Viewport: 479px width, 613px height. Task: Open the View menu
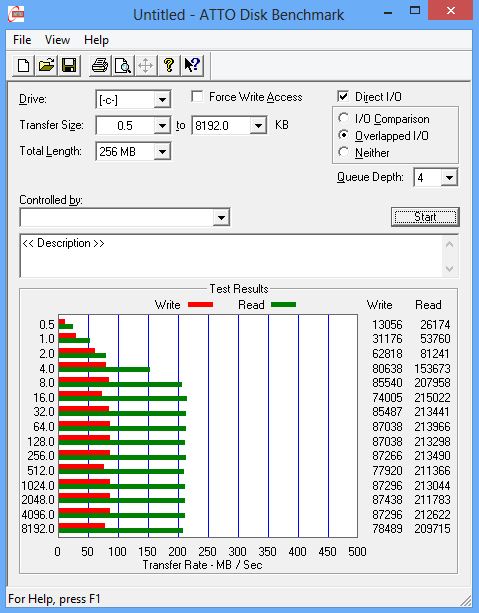click(57, 40)
